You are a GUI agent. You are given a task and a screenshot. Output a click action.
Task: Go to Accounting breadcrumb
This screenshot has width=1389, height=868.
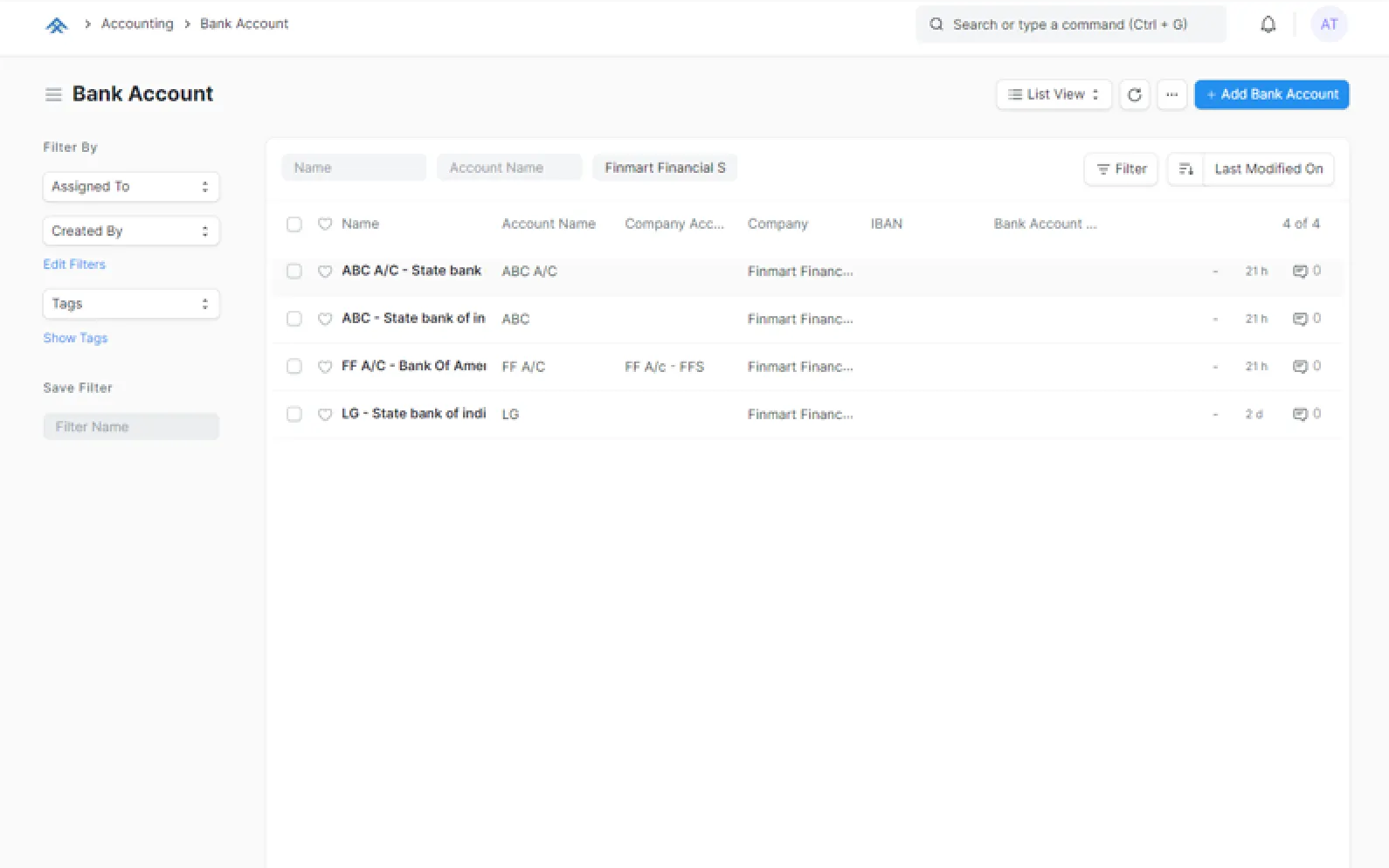pos(137,24)
